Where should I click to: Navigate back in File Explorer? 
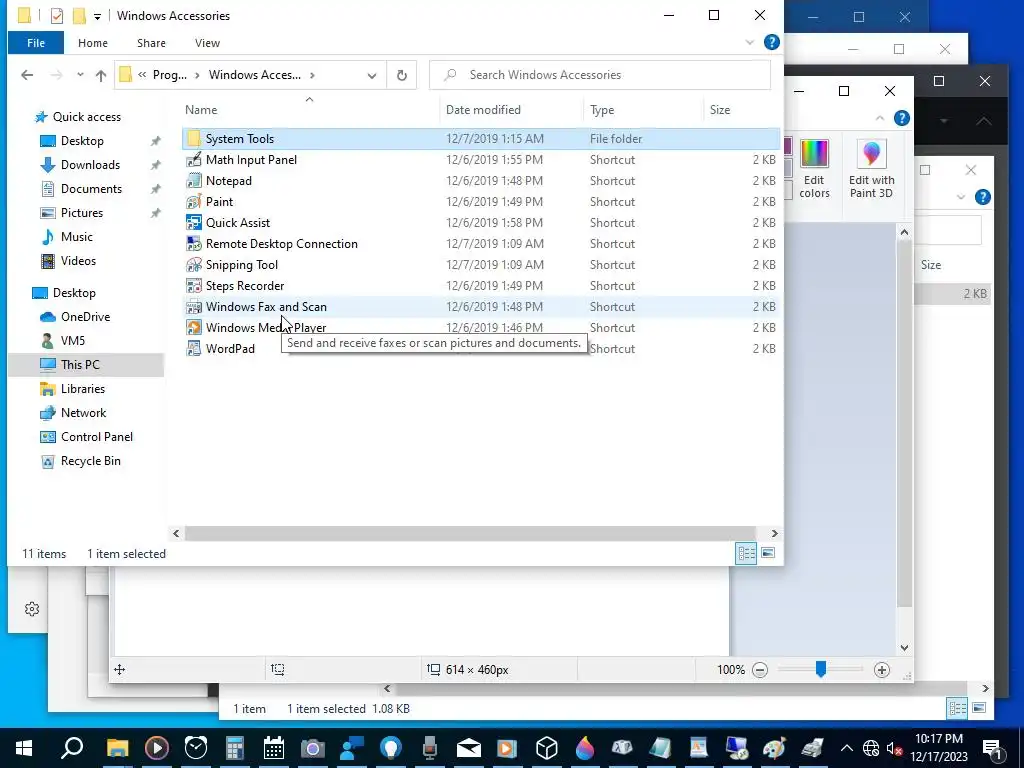pos(27,75)
